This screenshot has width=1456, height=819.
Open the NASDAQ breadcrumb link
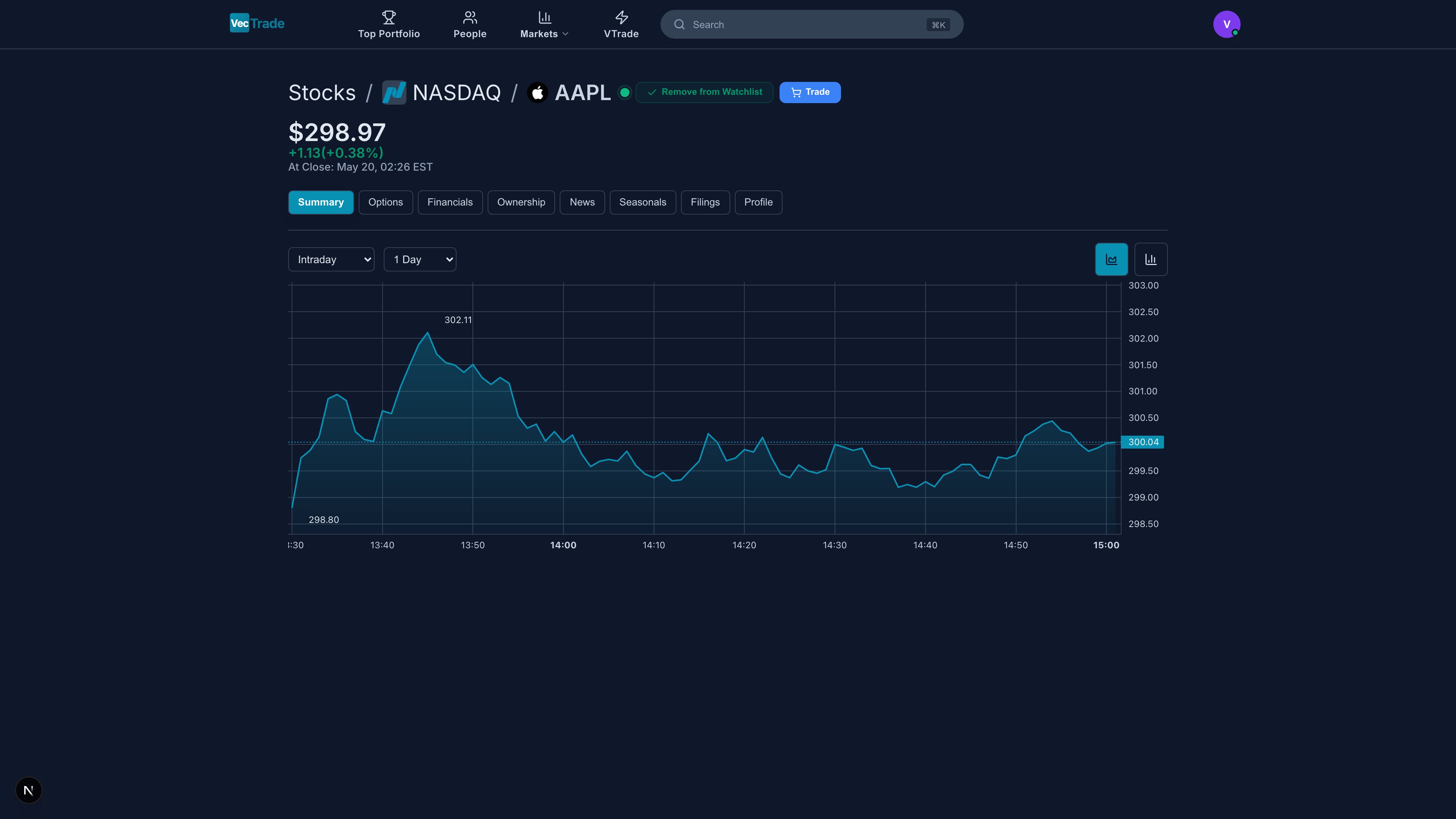457,93
